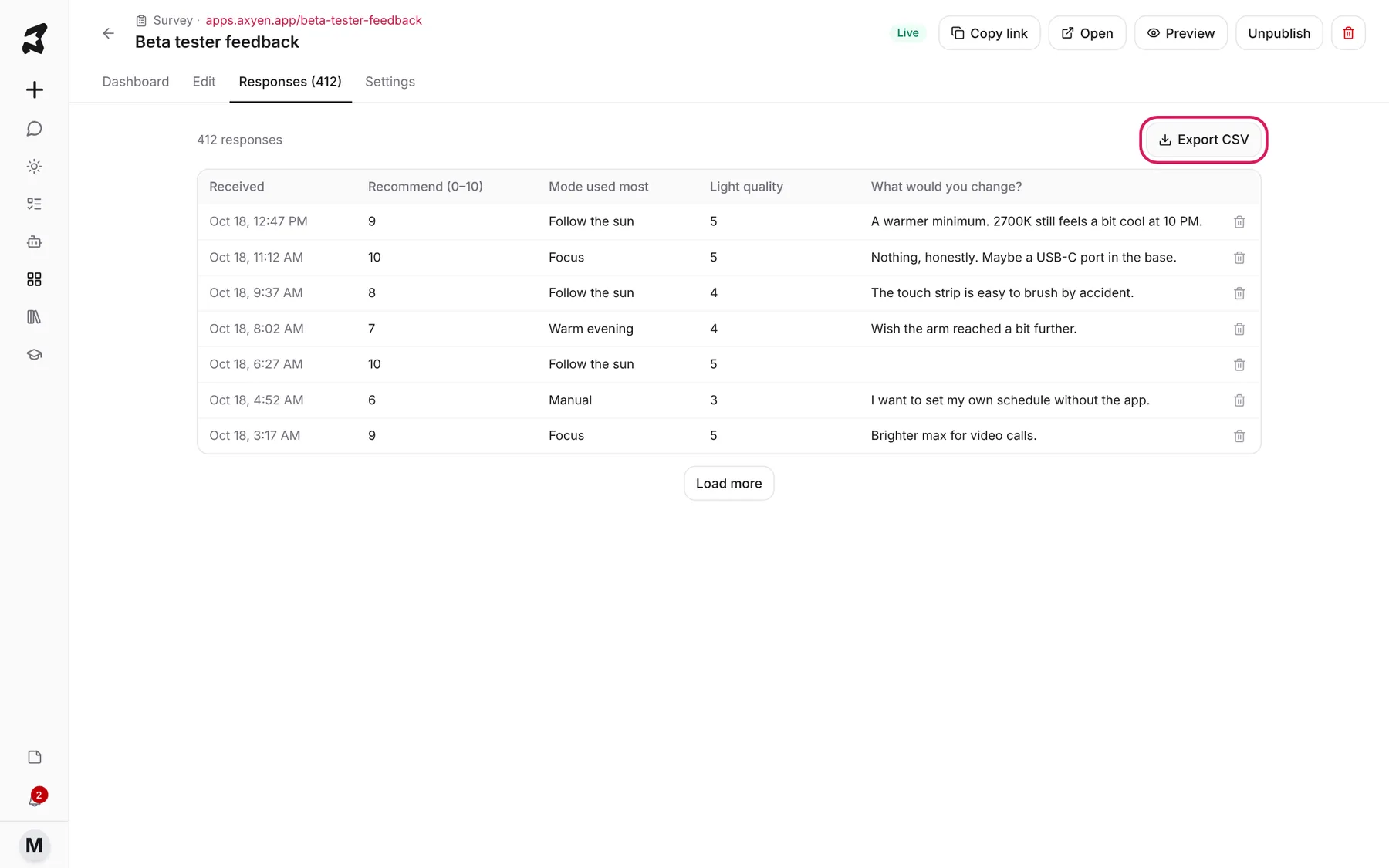This screenshot has height=868, width=1389.
Task: Delete the Oct 18, 9:37 AM response
Action: (1239, 293)
